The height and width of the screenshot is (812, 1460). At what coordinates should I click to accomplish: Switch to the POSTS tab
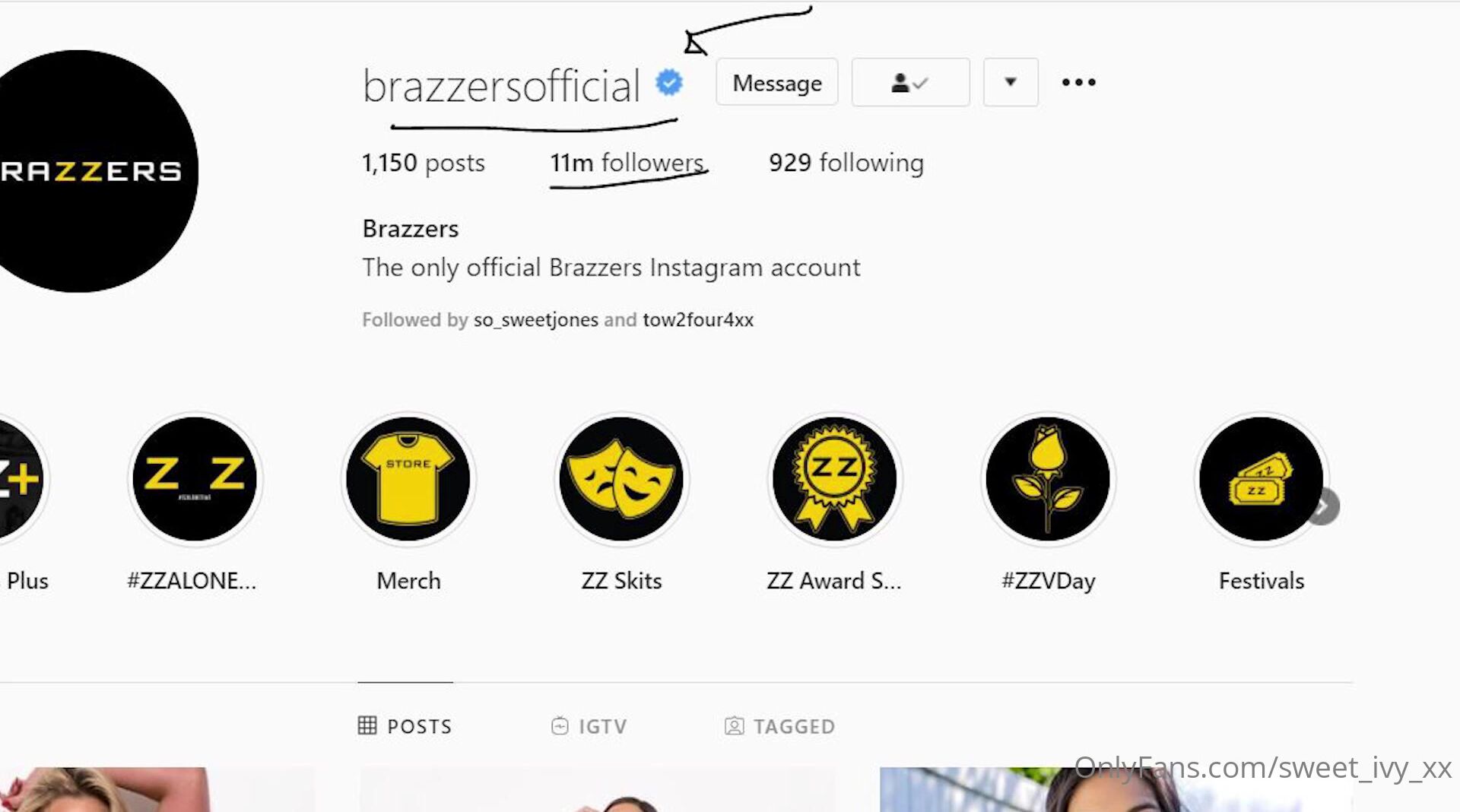click(x=405, y=726)
